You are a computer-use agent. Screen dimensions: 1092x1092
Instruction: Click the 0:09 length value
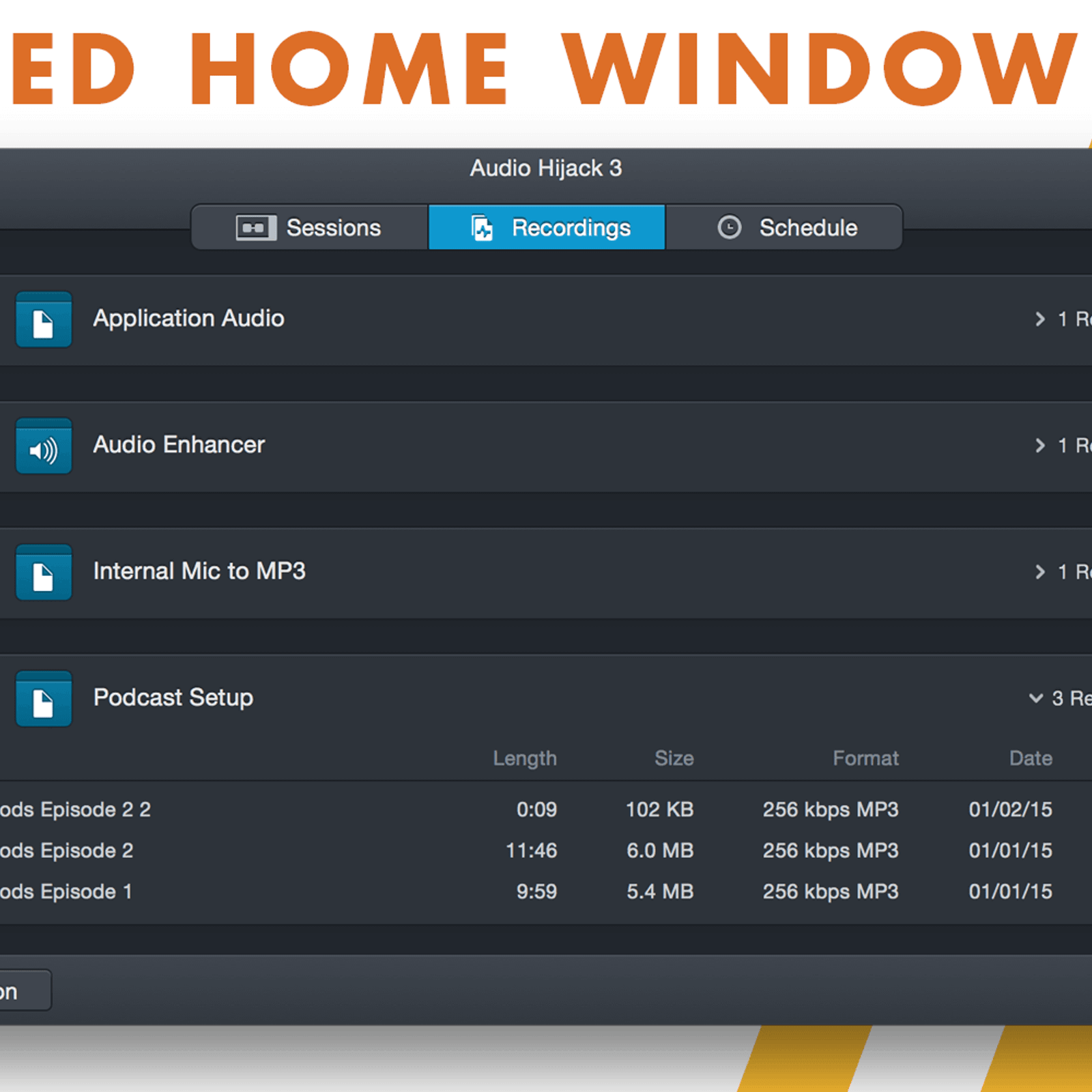pyautogui.click(x=536, y=809)
